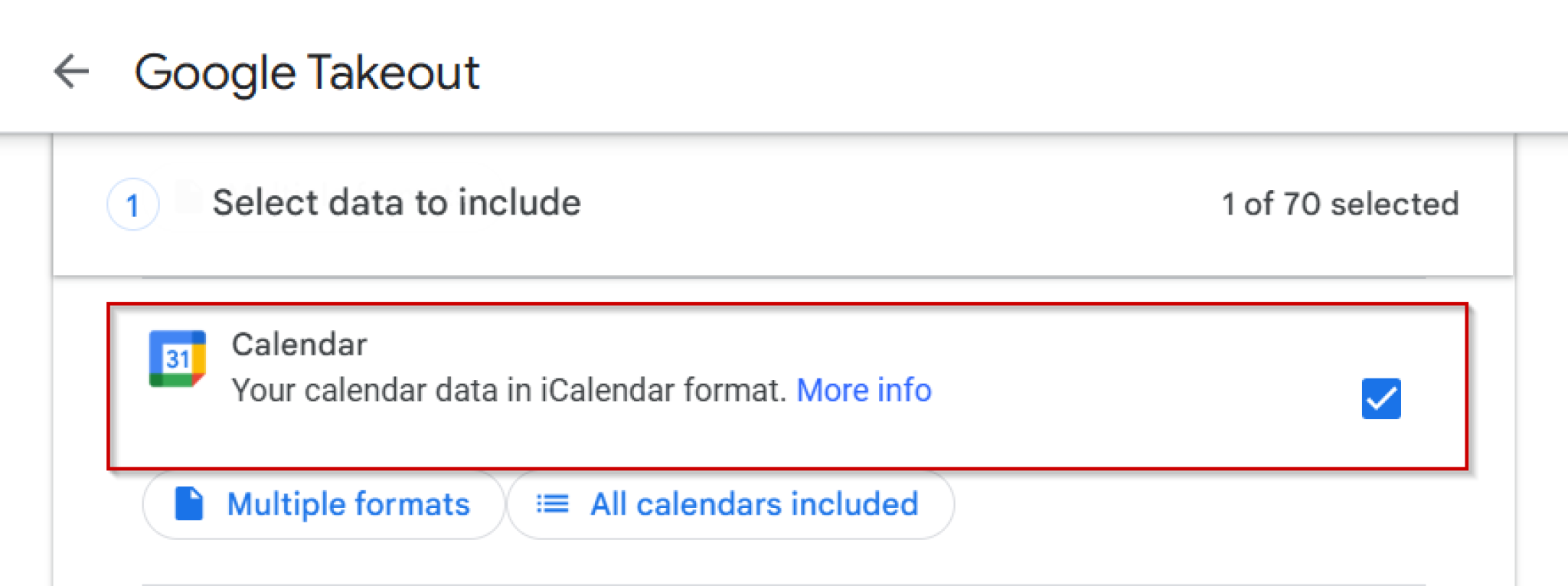Click the blue checked checkbox icon
The width and height of the screenshot is (1568, 586).
pyautogui.click(x=1380, y=398)
